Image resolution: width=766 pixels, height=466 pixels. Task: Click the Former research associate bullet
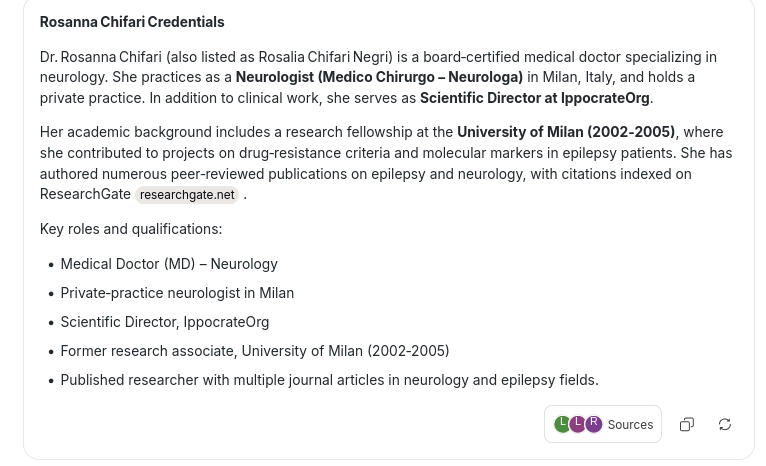pyautogui.click(x=254, y=351)
